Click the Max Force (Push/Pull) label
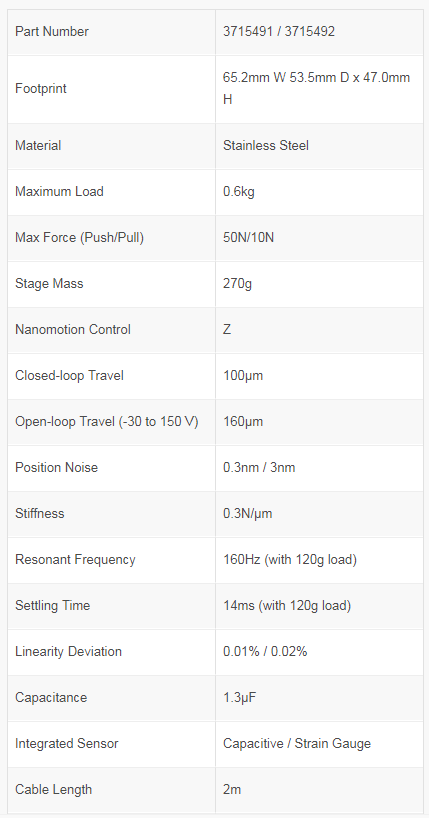This screenshot has width=429, height=818. point(79,237)
